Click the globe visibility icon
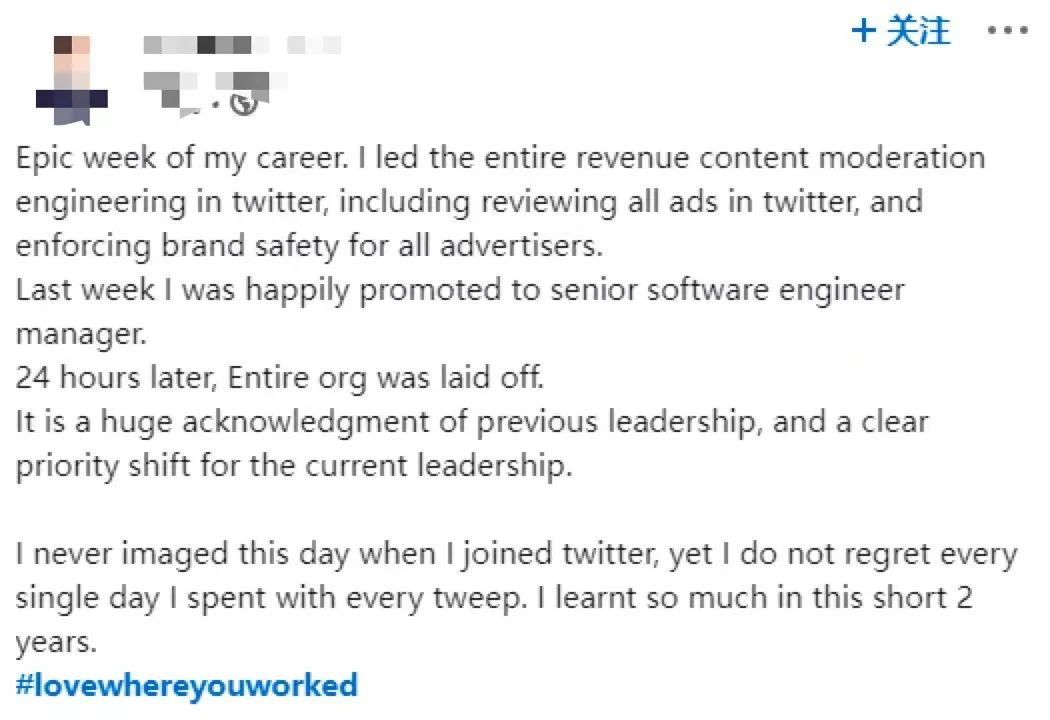The width and height of the screenshot is (1050, 720). pos(244,102)
